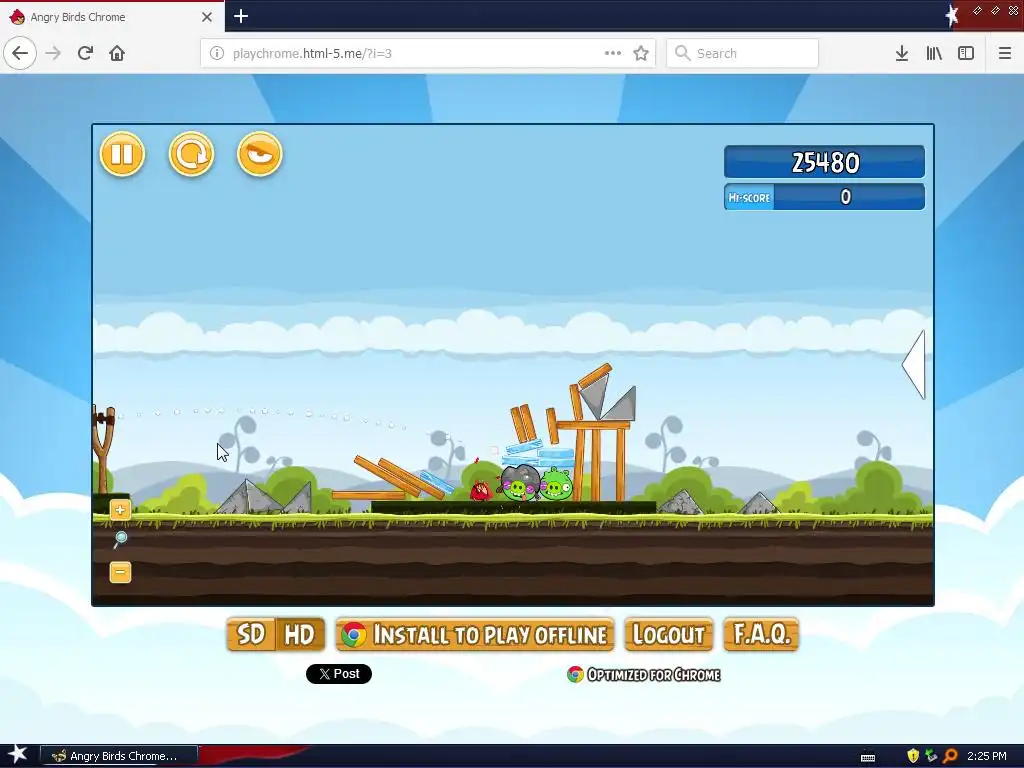
Task: Go back to the previous page
Action: [x=20, y=53]
